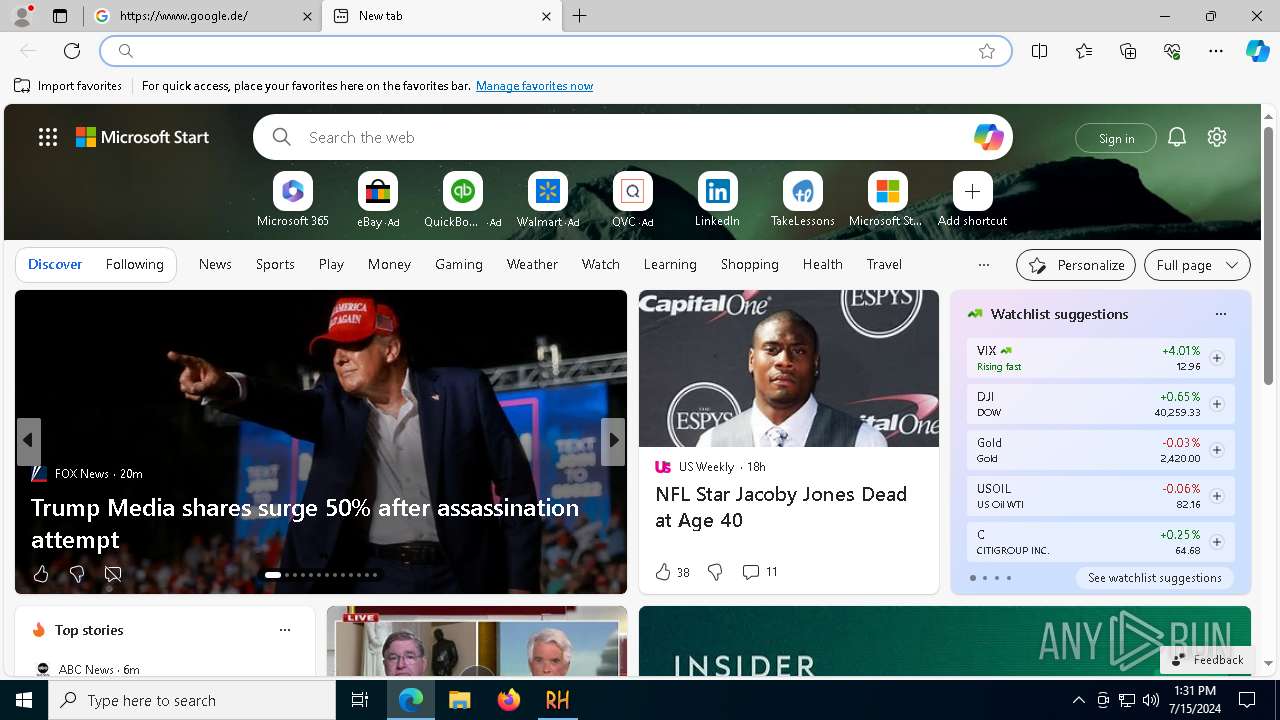This screenshot has width=1280, height=720.
Task: Dislike the Trump Media story
Action: click(x=77, y=574)
